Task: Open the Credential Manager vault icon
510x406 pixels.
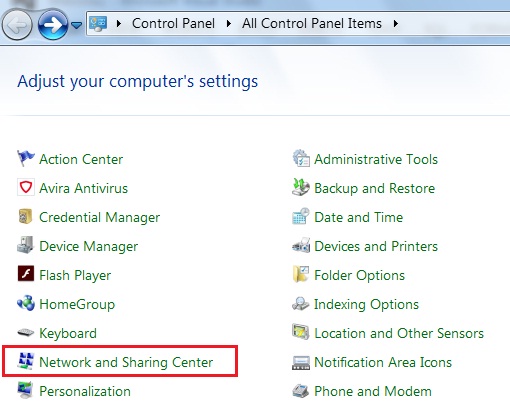Action: tap(25, 216)
